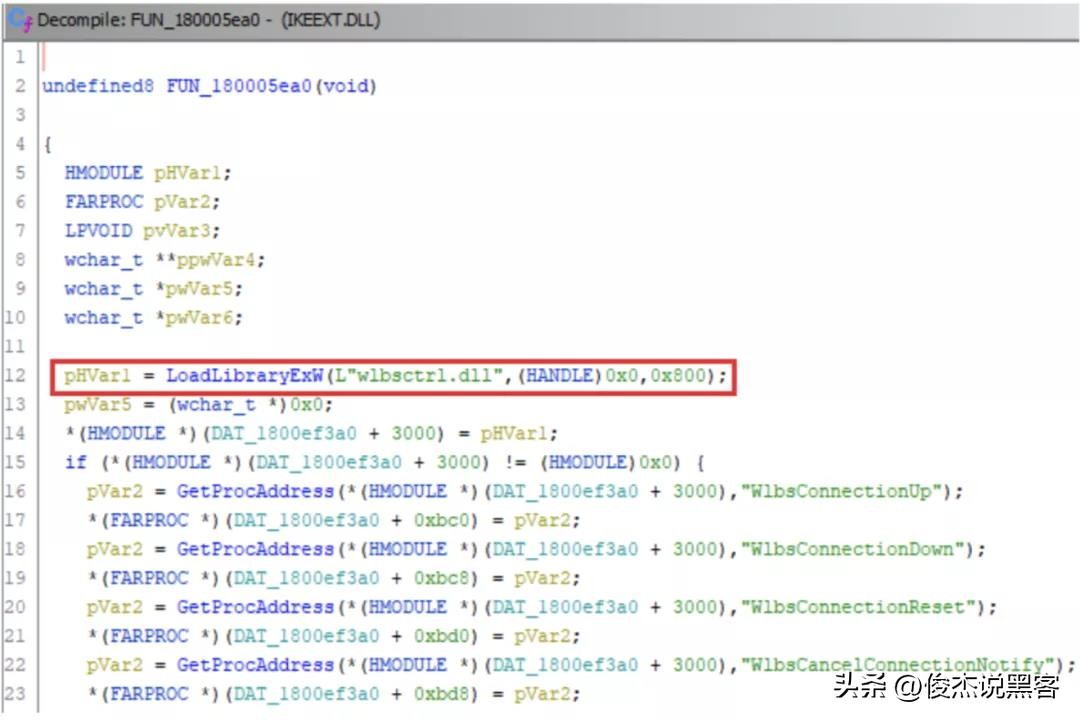Click DAT_1800ef3a0 reference on line 14
The image size is (1080, 720).
283,433
